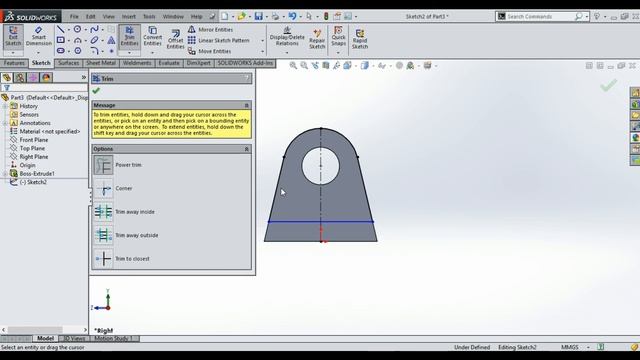Viewport: 640px width, 360px height.
Task: Switch to the Evaluate tab
Action: click(169, 63)
